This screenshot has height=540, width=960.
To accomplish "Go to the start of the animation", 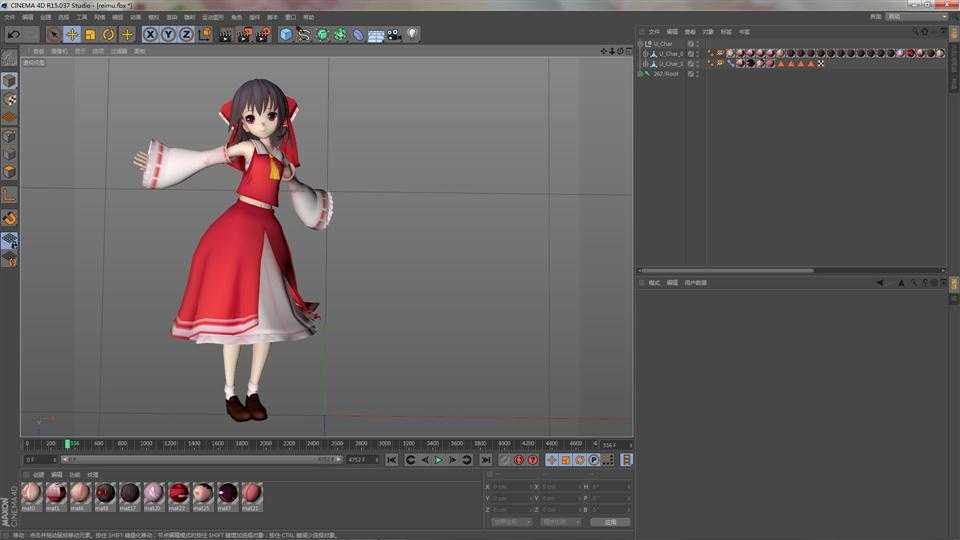I will [392, 460].
